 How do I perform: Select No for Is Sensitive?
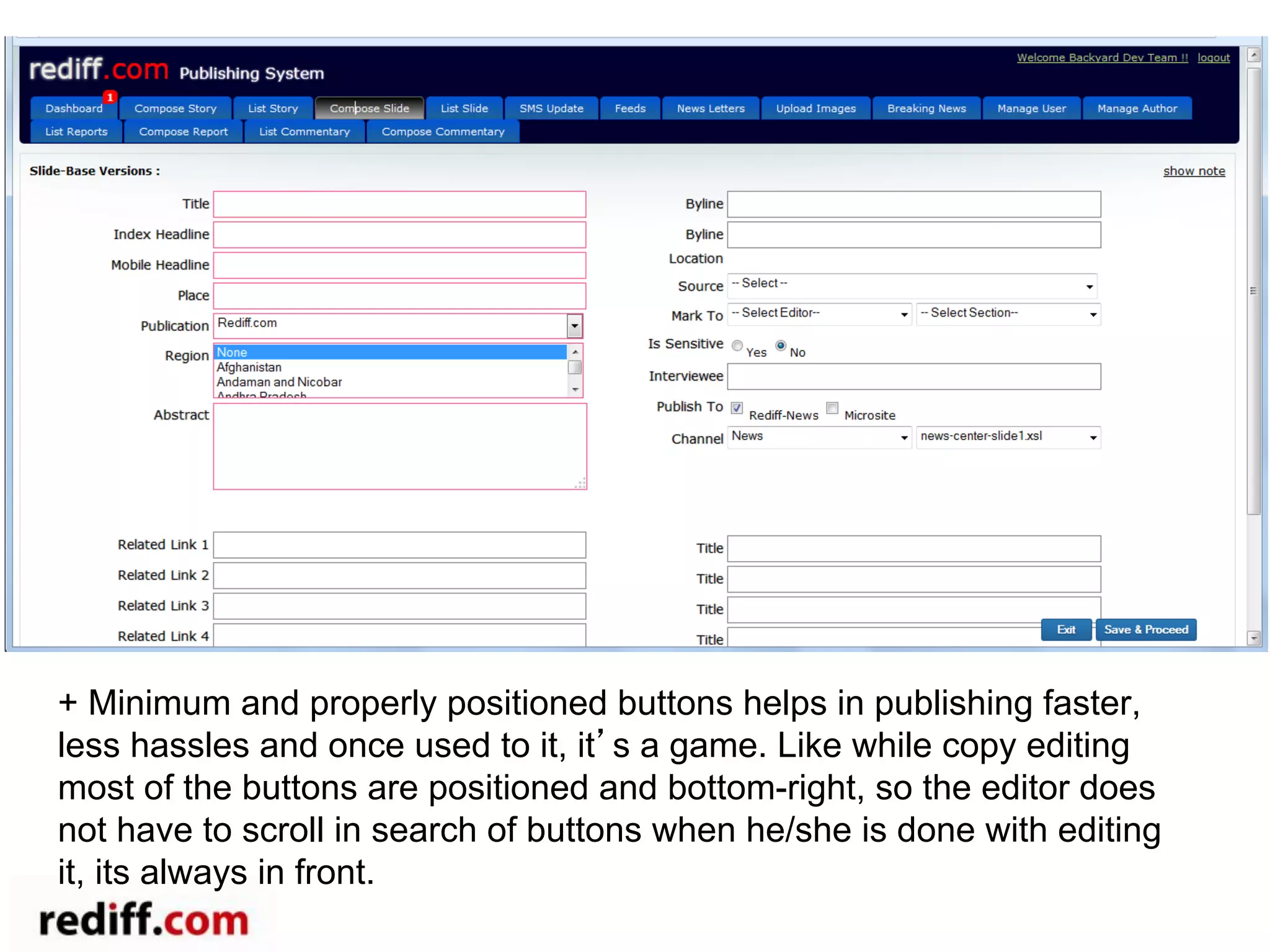[x=781, y=345]
